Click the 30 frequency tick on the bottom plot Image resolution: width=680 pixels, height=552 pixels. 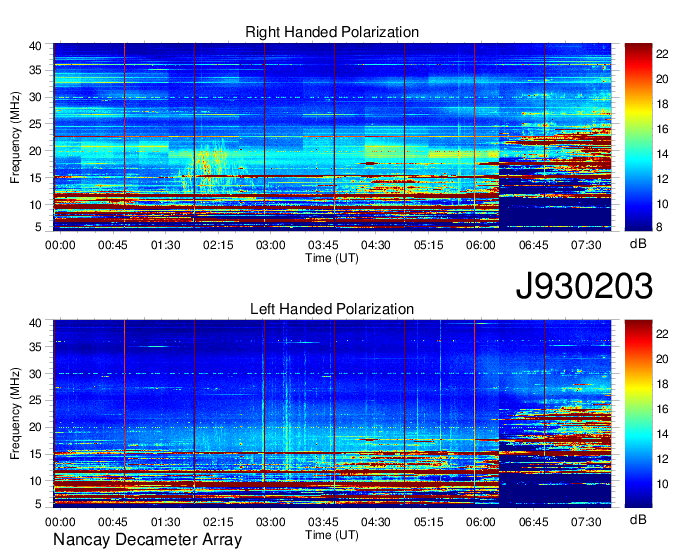coord(35,374)
